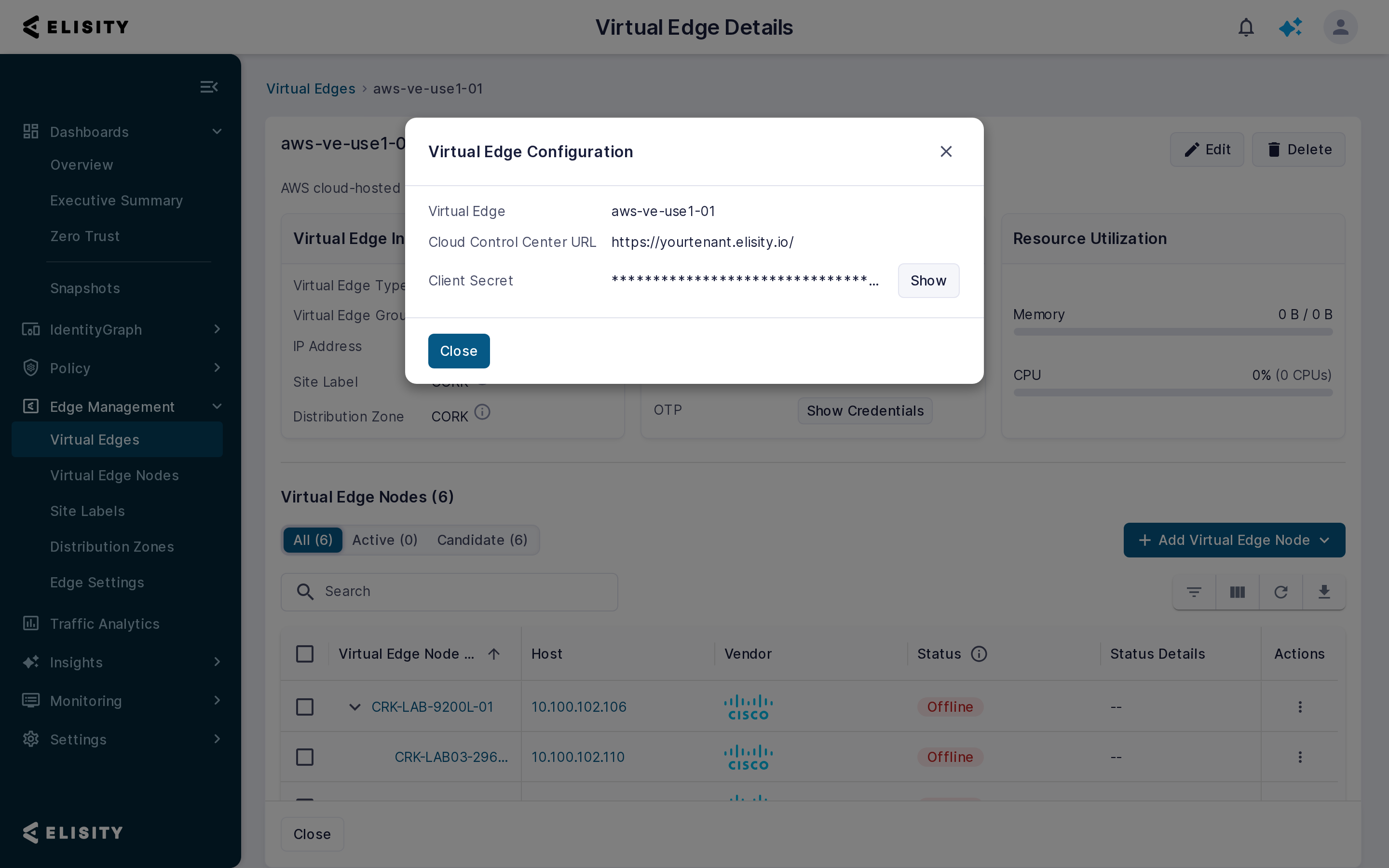
Task: Open the Add Virtual Edge Node dropdown
Action: 1234,540
